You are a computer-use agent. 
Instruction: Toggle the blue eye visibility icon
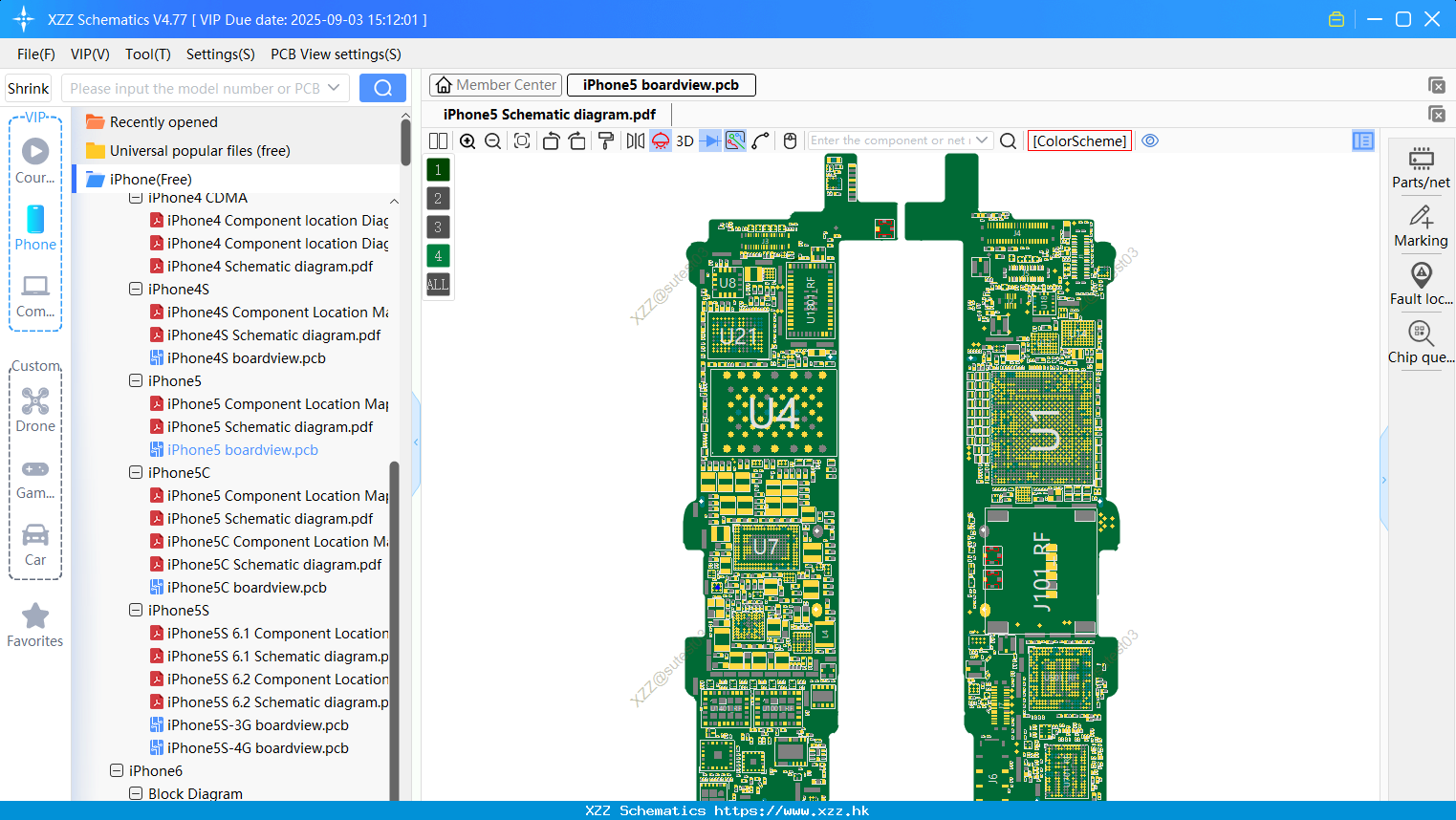(1150, 140)
